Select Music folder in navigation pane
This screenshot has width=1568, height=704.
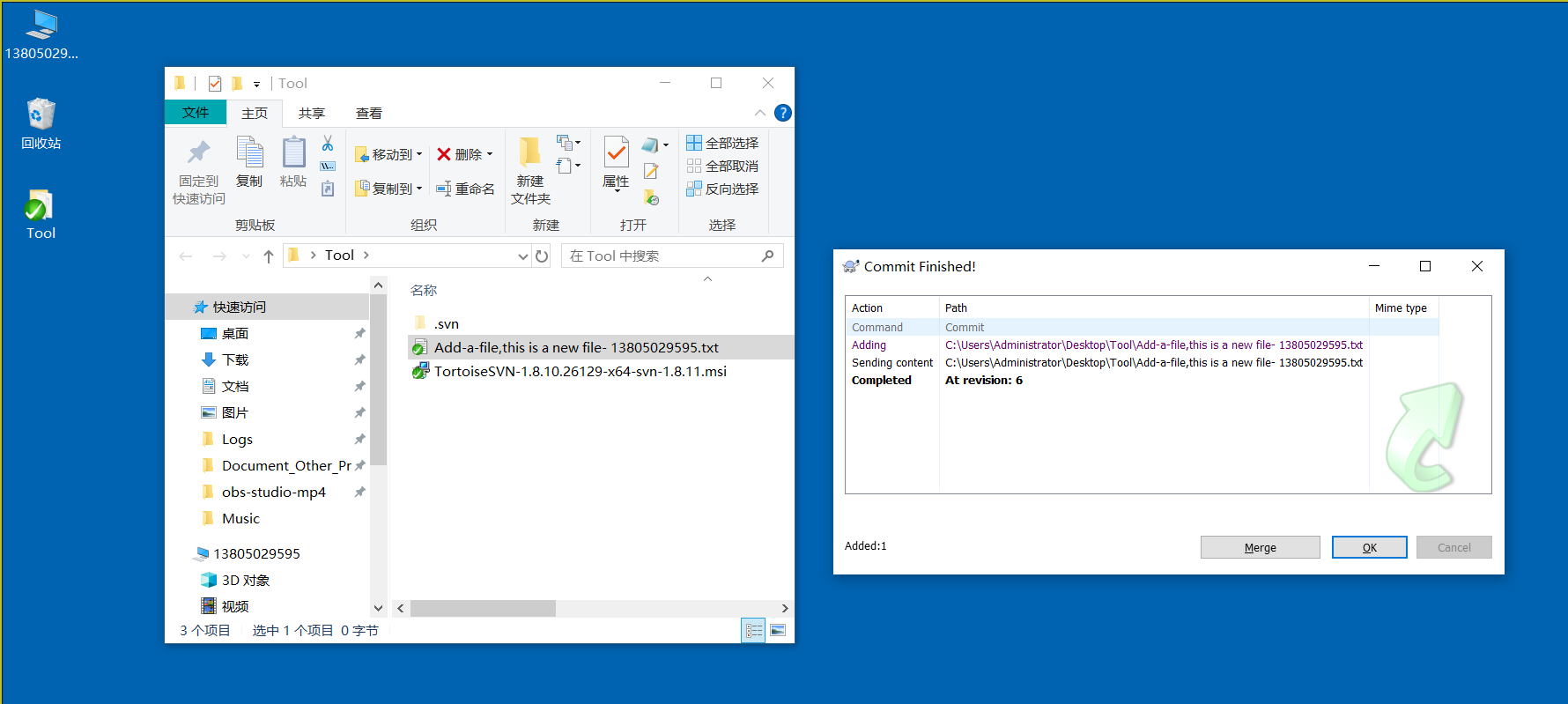coord(240,518)
